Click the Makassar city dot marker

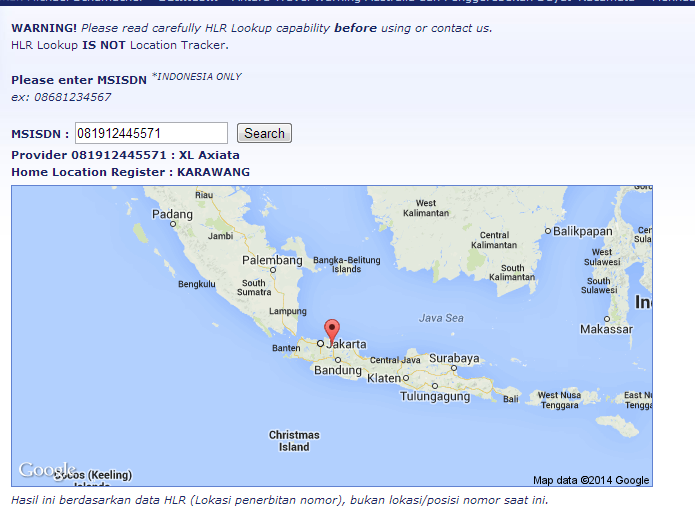607,319
